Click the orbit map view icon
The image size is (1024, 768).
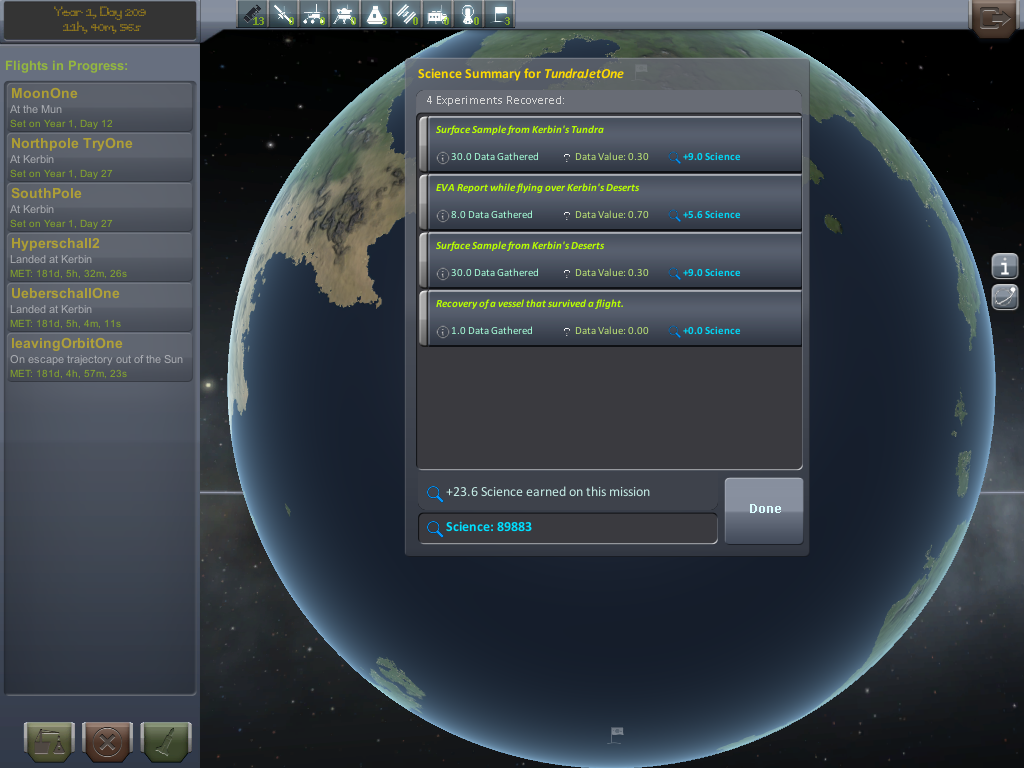tap(1004, 297)
